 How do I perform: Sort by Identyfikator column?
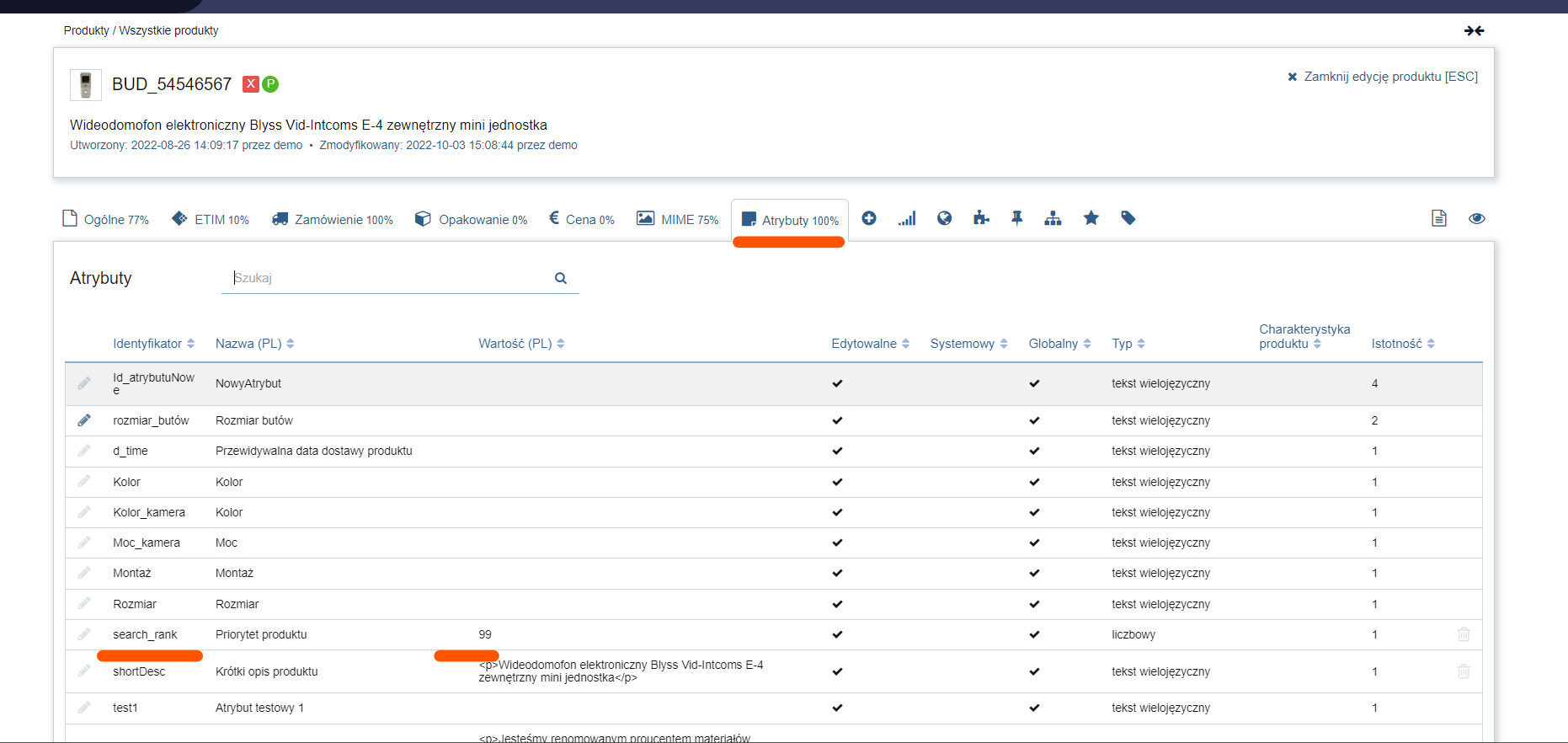tap(154, 344)
